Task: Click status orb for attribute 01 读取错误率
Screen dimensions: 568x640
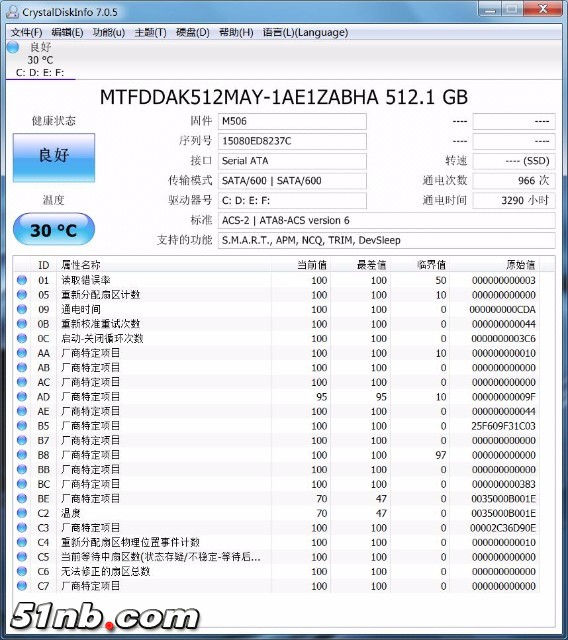Action: pos(22,280)
